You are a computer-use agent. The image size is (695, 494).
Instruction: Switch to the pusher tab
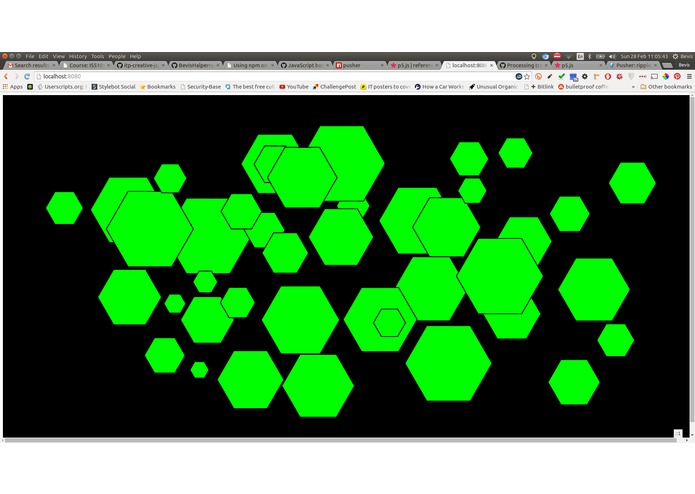[x=359, y=65]
